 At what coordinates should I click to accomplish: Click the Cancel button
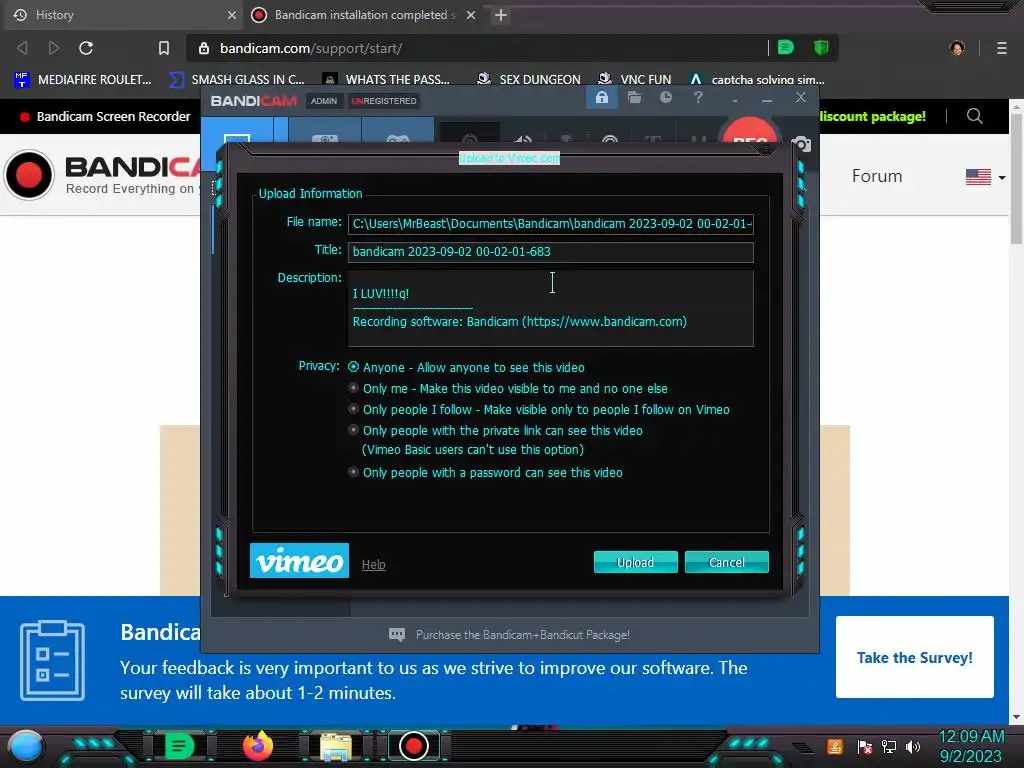[x=726, y=562]
